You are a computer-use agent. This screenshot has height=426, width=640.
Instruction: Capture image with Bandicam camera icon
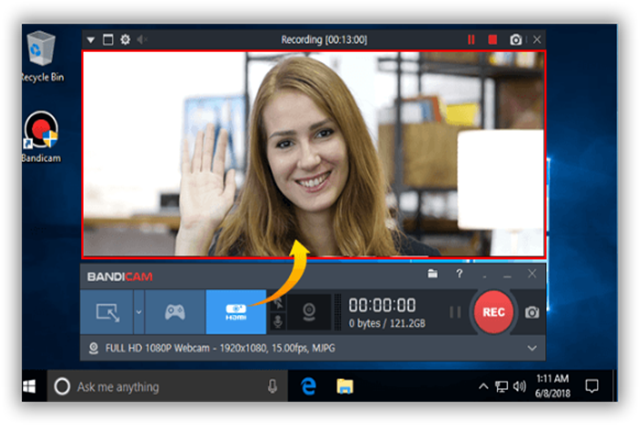click(x=532, y=312)
